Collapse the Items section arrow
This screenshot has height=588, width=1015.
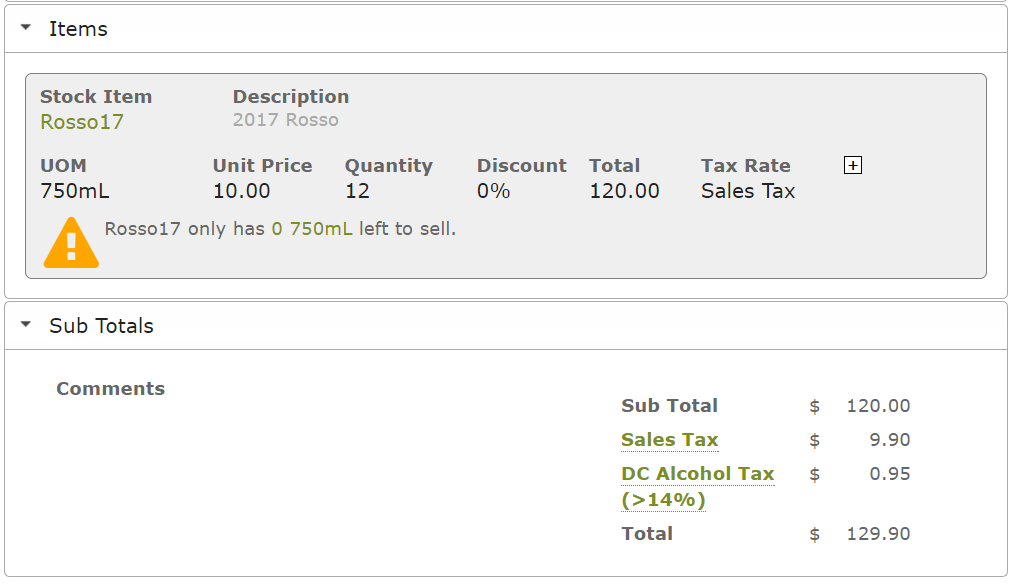click(x=26, y=28)
